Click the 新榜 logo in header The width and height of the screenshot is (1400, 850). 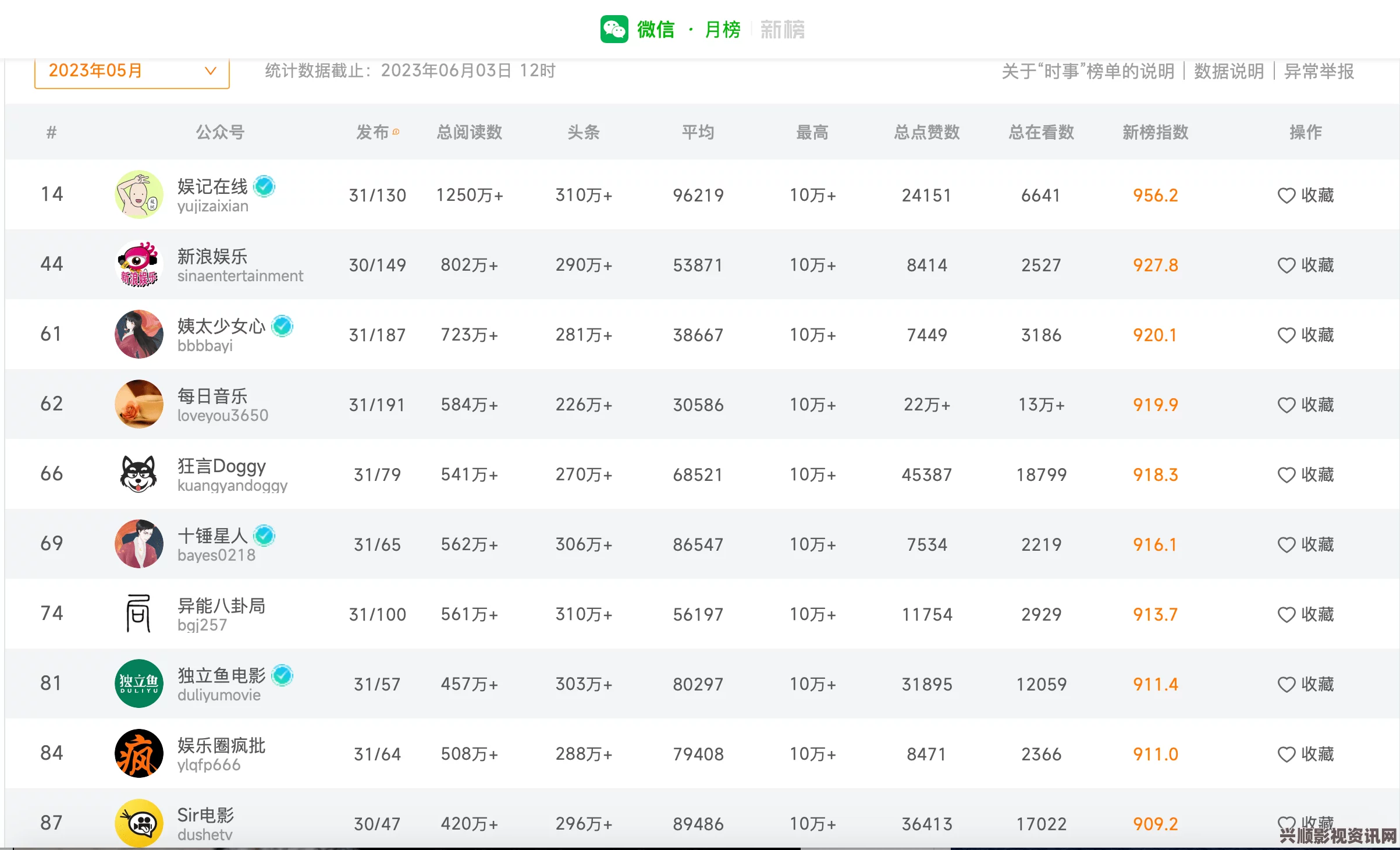click(x=783, y=29)
